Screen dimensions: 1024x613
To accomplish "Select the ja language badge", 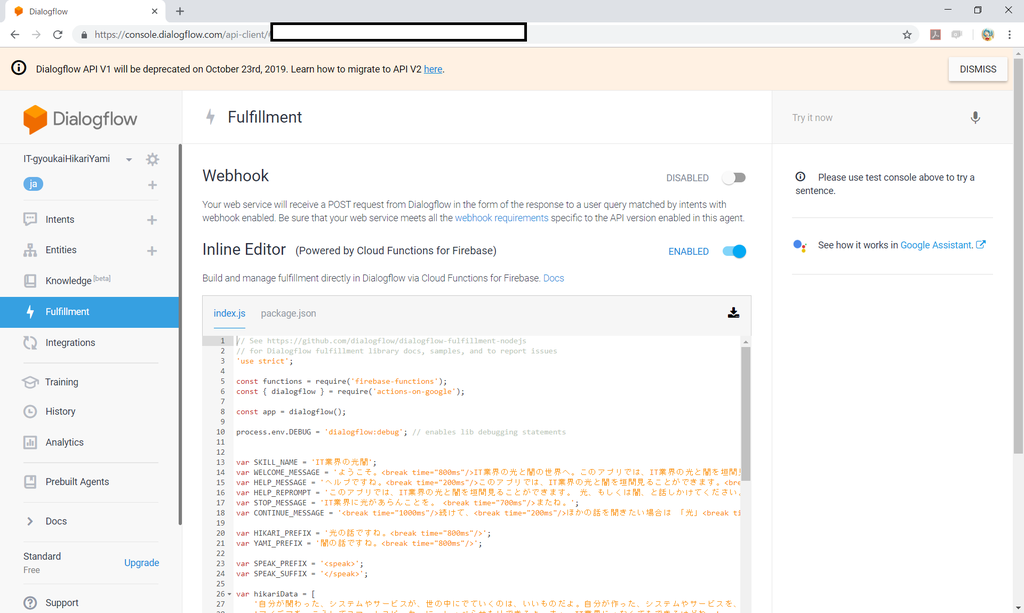I will [x=33, y=184].
